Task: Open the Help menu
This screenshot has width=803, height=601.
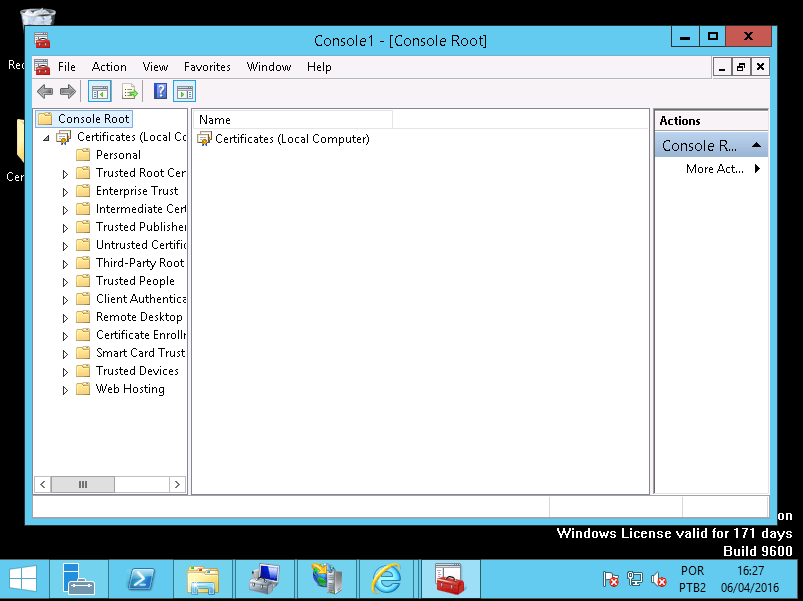Action: 319,67
